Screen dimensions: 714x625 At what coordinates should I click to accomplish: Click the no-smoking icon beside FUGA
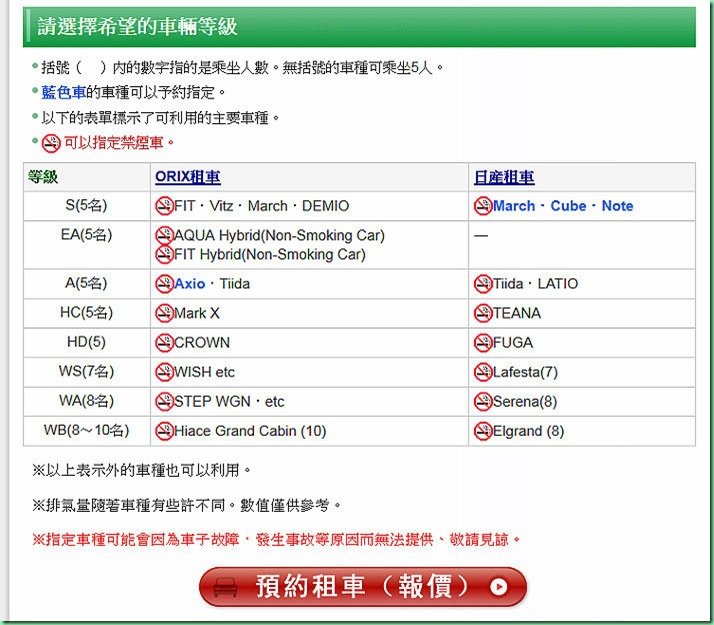pyautogui.click(x=483, y=343)
